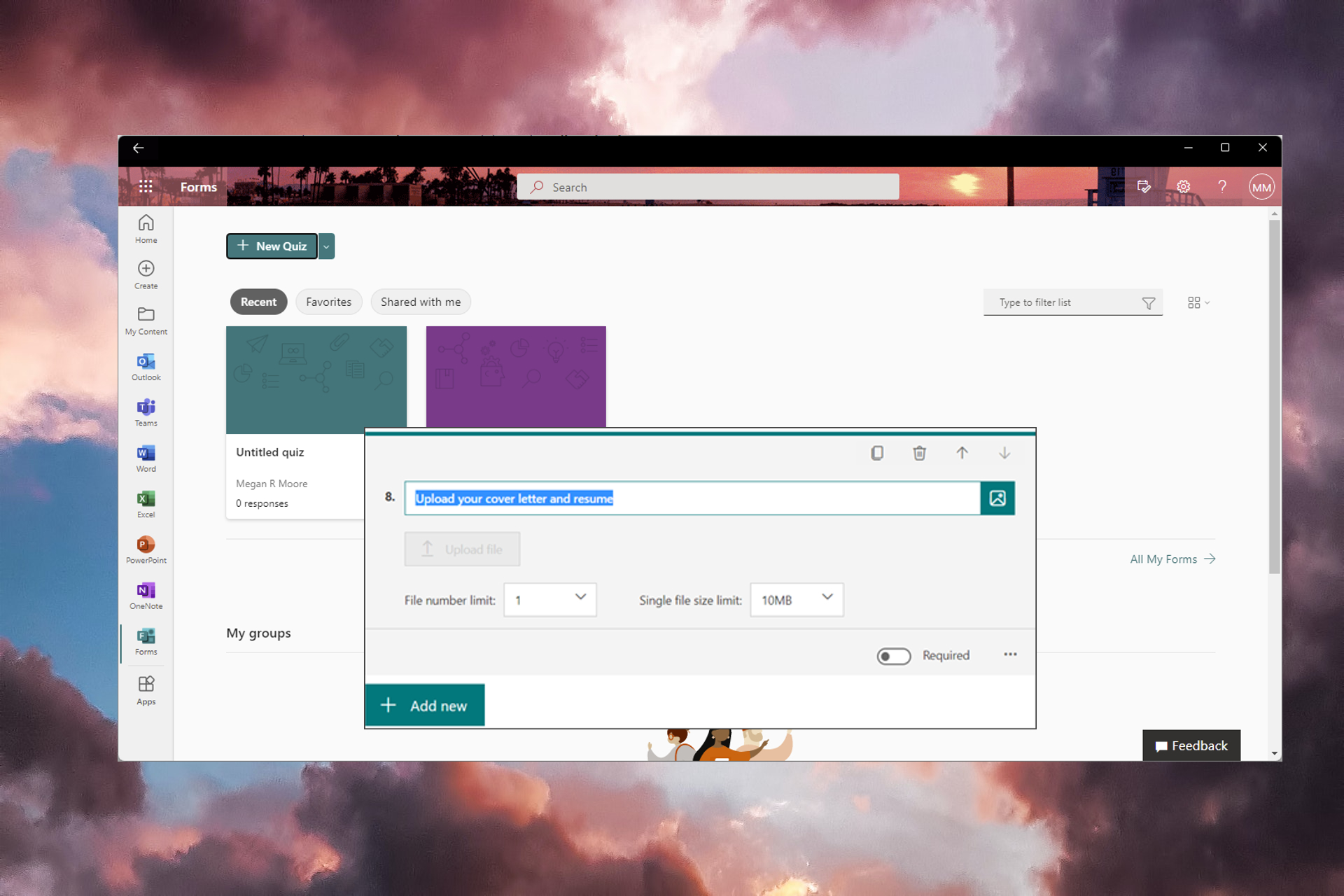This screenshot has height=896, width=1344.
Task: Open the app launcher grid icon
Action: (x=146, y=187)
